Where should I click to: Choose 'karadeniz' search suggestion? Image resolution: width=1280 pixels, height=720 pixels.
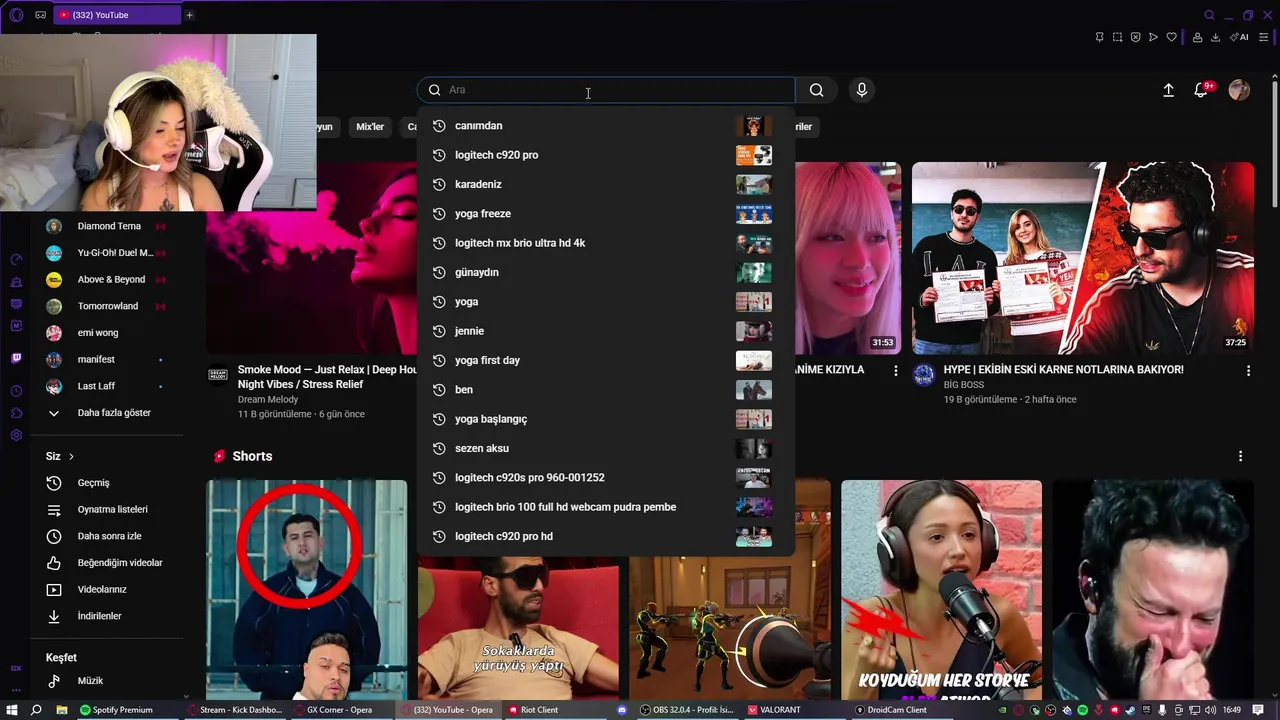pyautogui.click(x=605, y=184)
